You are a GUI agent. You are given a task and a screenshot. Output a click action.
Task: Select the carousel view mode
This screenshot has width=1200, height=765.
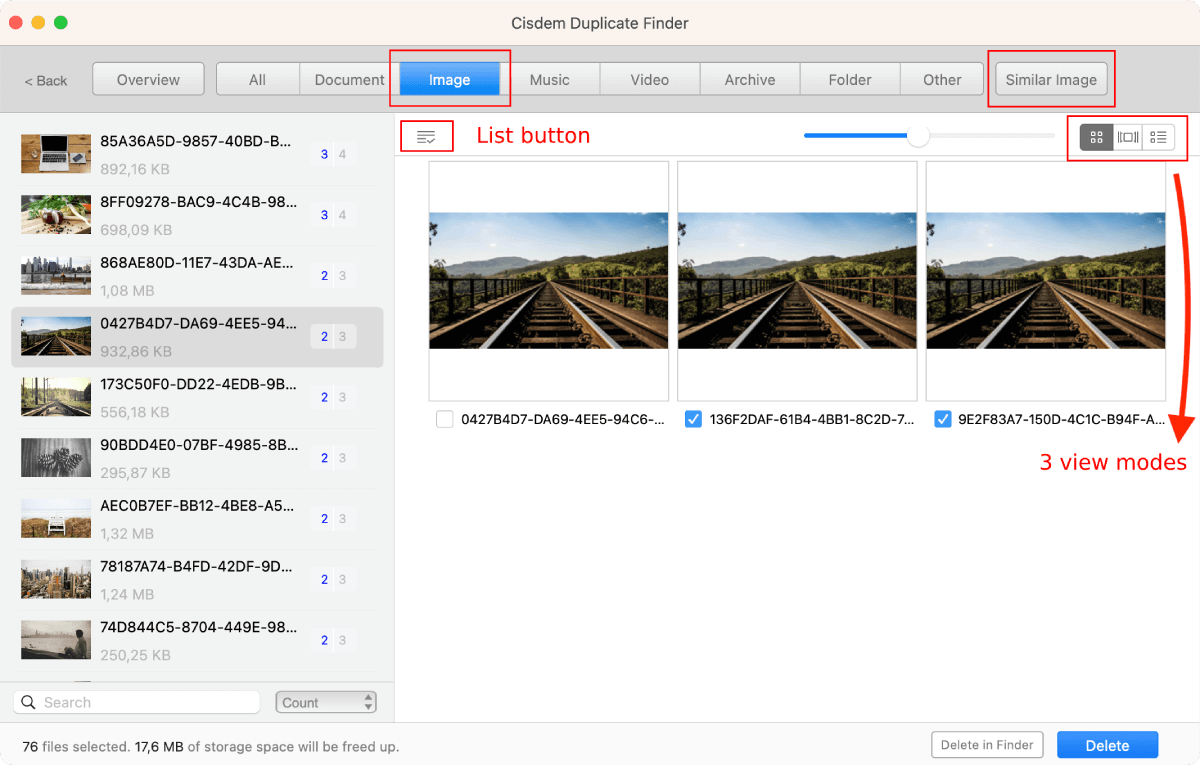(1127, 137)
